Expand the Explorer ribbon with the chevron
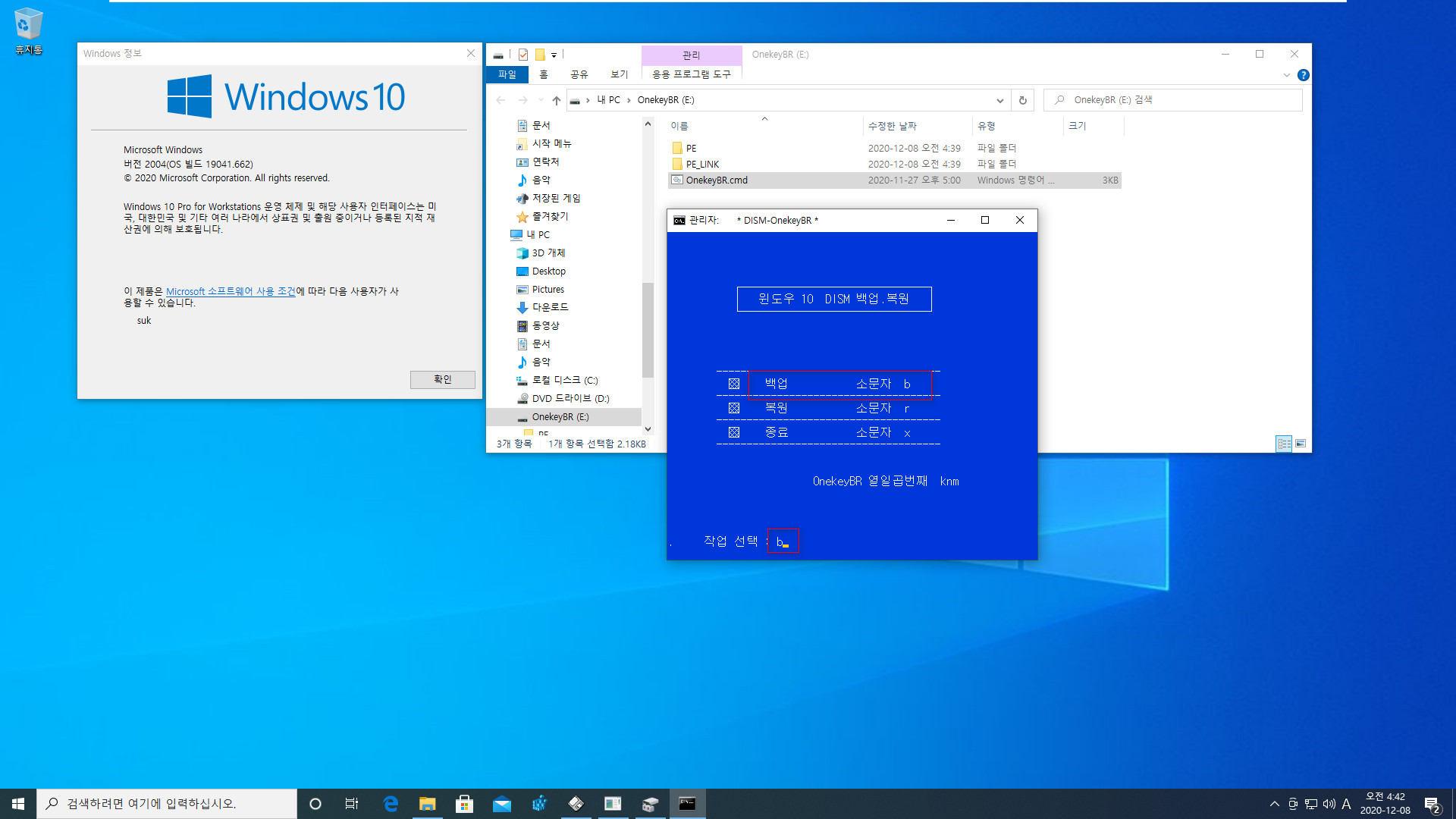 pos(1286,75)
